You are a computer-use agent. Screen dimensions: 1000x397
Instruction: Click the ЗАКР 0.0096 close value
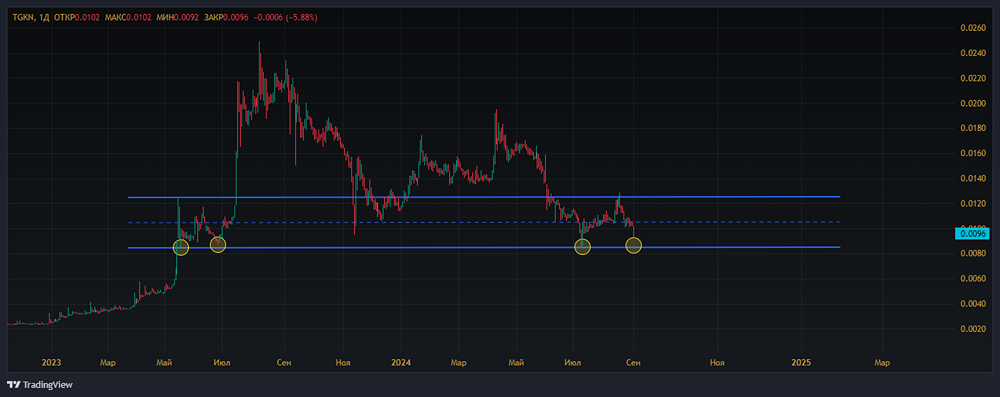tap(225, 17)
